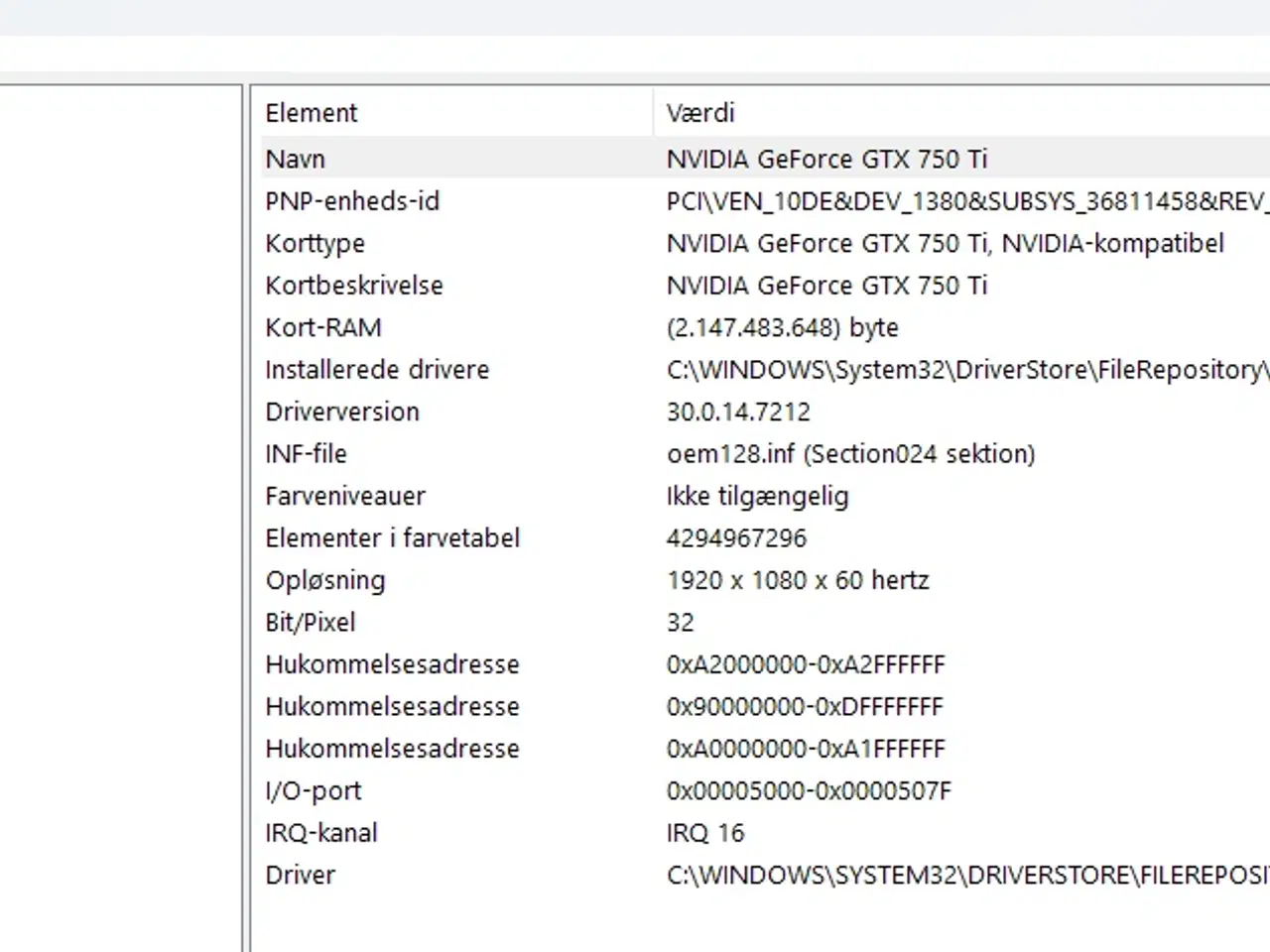
Task: Select the oem128.inf (Section024 sektion) value
Action: click(x=850, y=454)
